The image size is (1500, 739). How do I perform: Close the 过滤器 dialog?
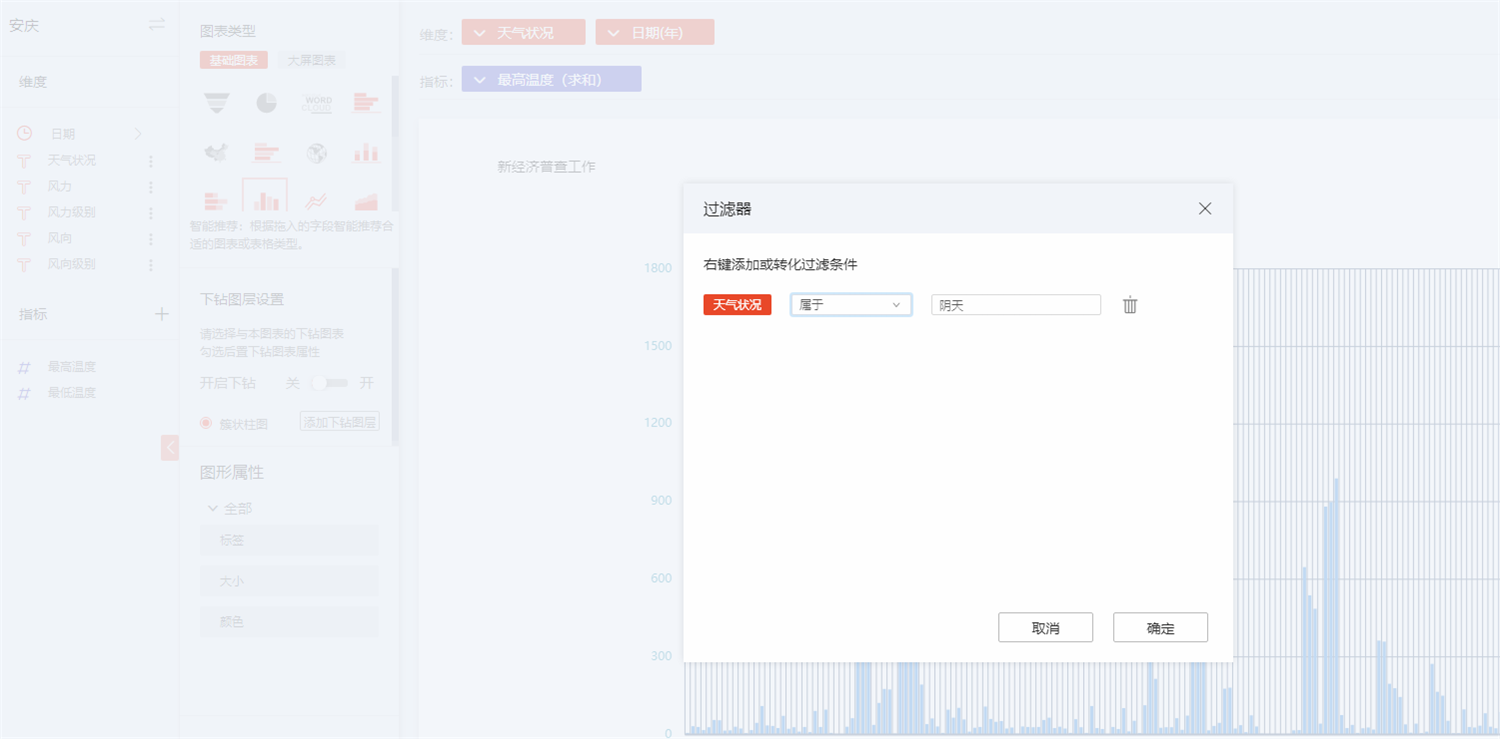1205,209
